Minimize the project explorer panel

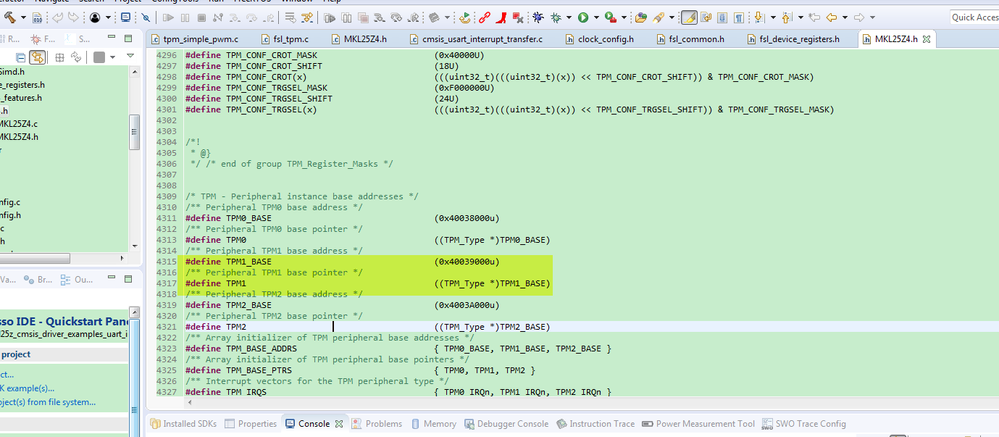tap(111, 37)
